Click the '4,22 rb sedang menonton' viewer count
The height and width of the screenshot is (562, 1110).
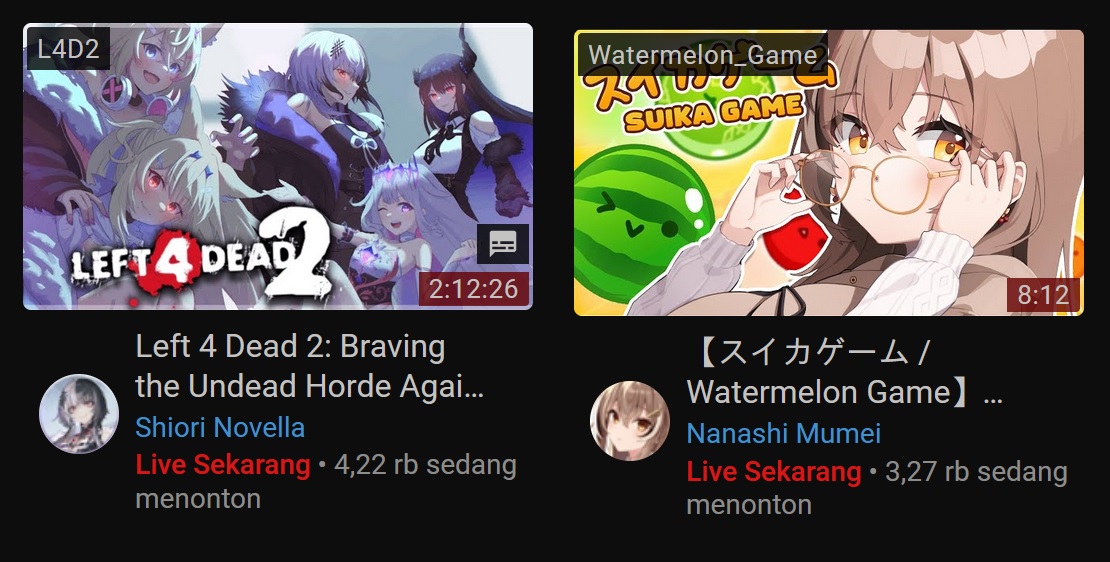326,482
